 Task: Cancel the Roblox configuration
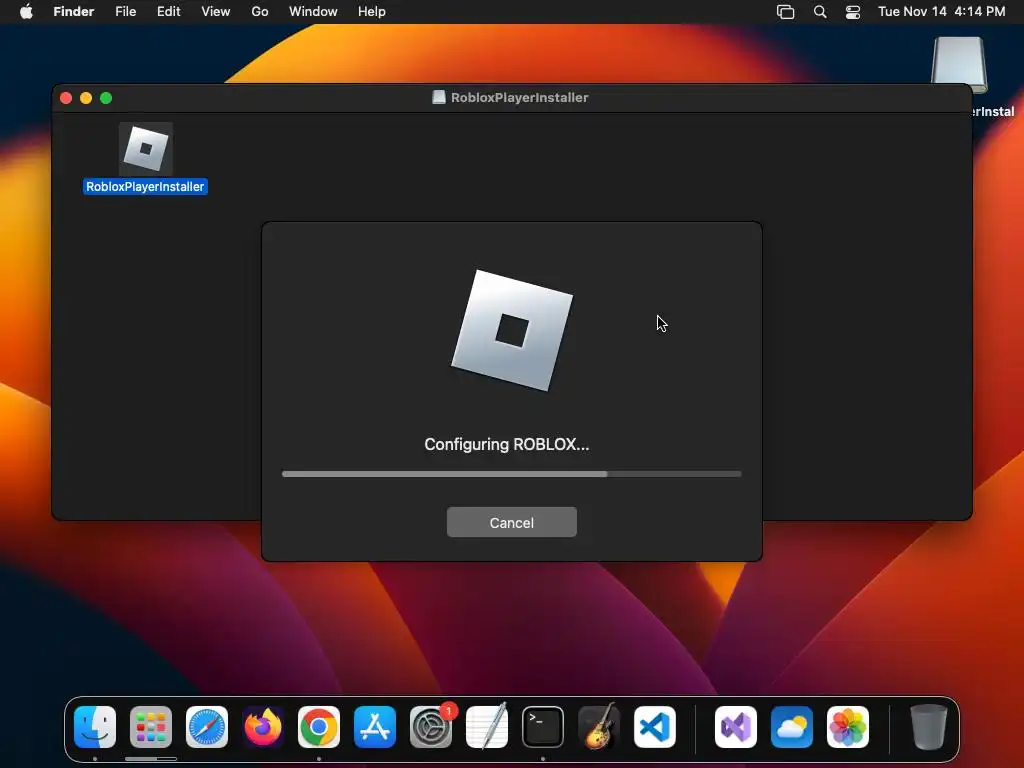[x=511, y=522]
